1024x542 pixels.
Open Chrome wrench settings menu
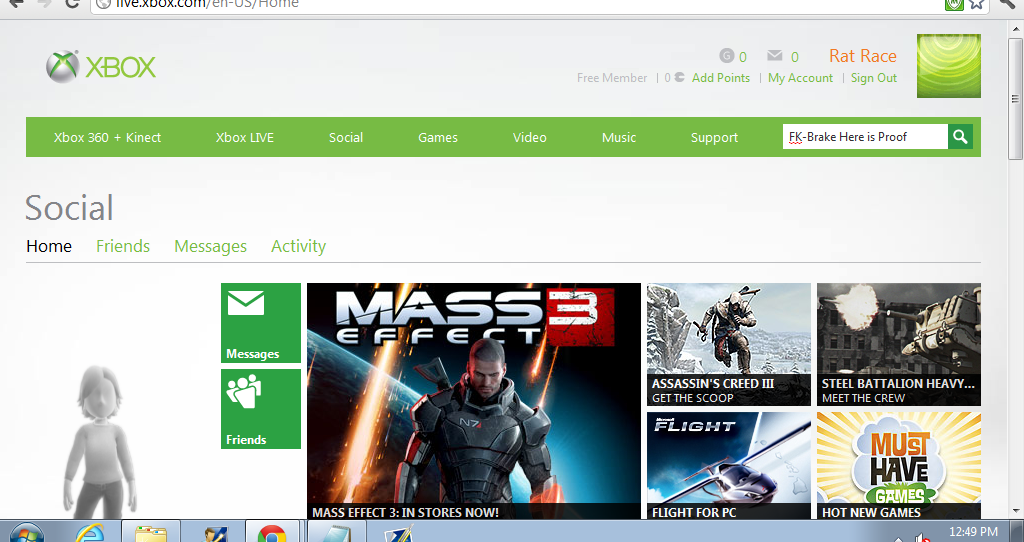click(x=1008, y=4)
